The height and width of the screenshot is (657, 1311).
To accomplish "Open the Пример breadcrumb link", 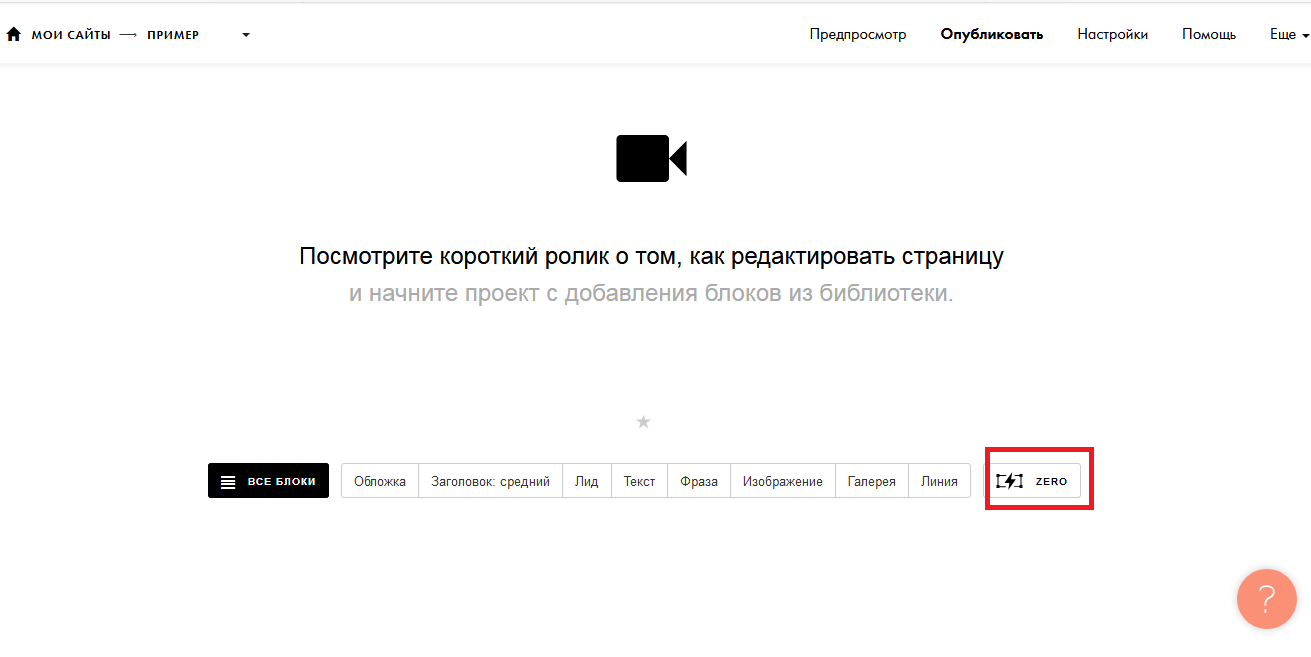I will click(173, 35).
